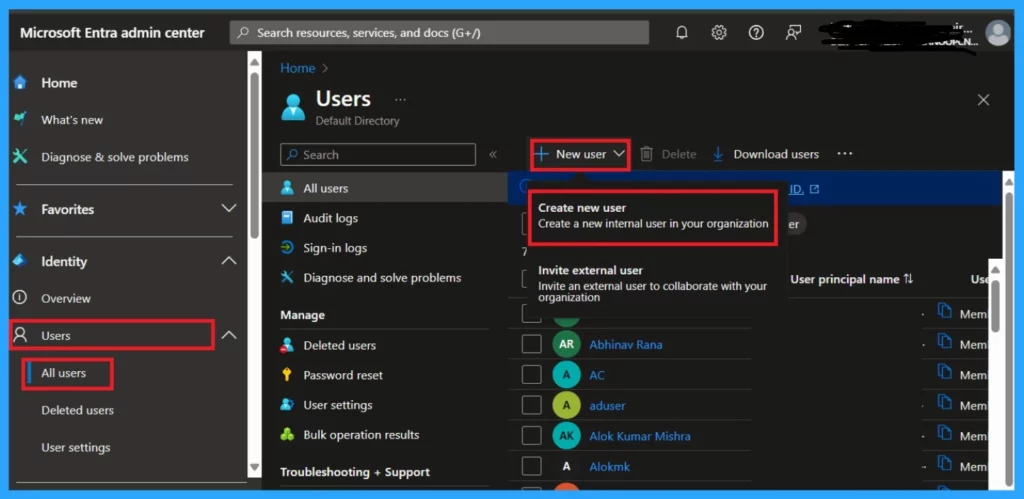Viewport: 1024px width, 499px height.
Task: Click the Password reset key icon
Action: pos(287,375)
